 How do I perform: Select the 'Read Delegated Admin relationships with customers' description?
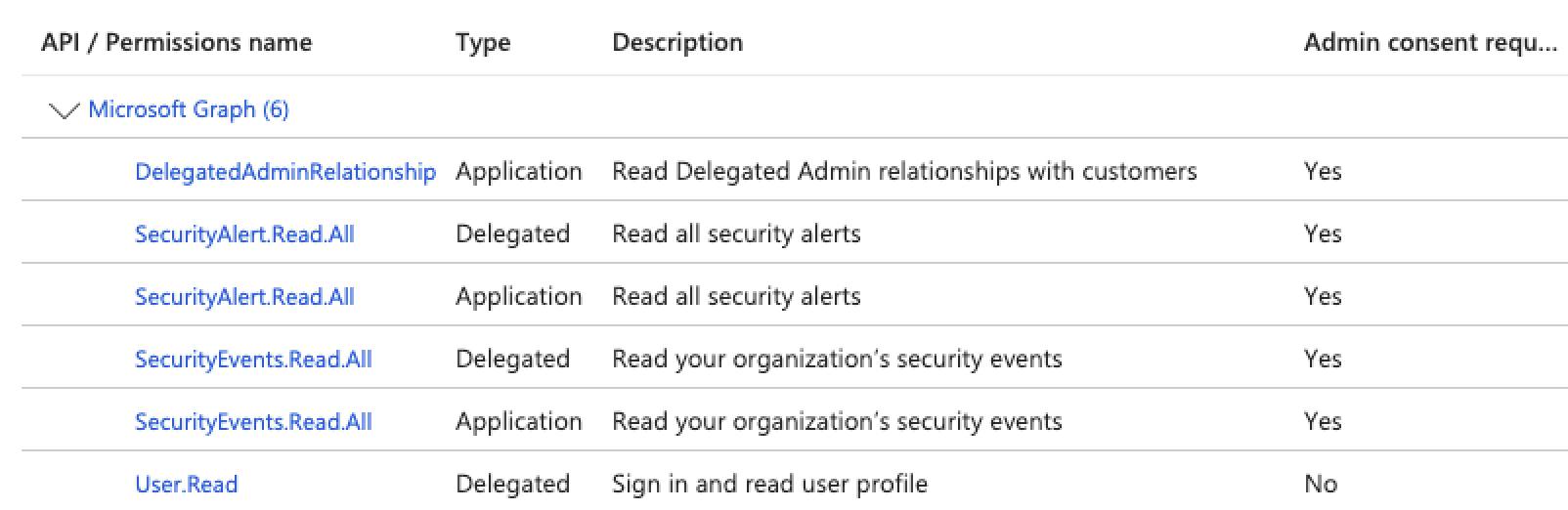pos(904,172)
